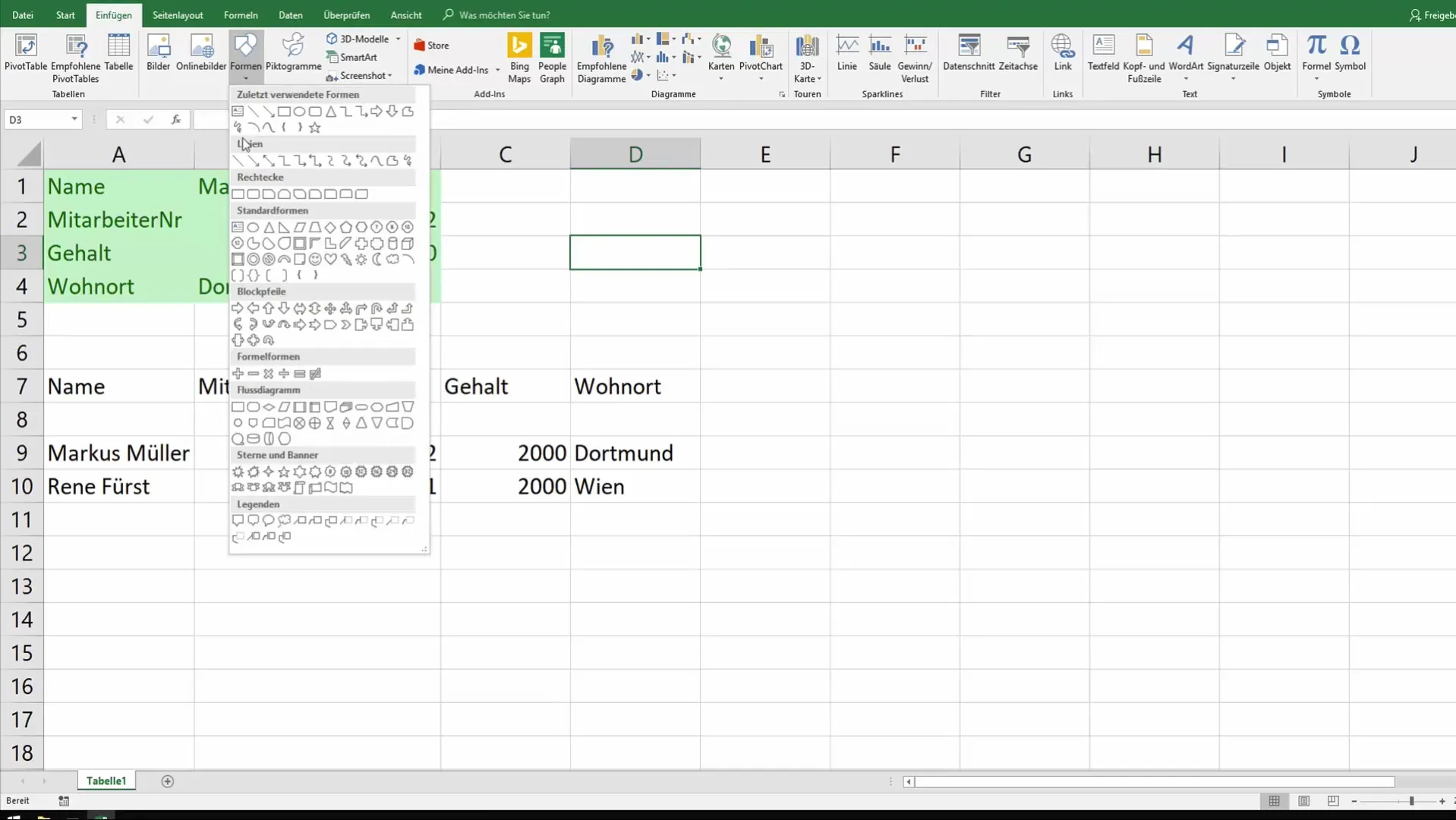Open the Store add-ins button
The image size is (1456, 820).
click(x=431, y=46)
